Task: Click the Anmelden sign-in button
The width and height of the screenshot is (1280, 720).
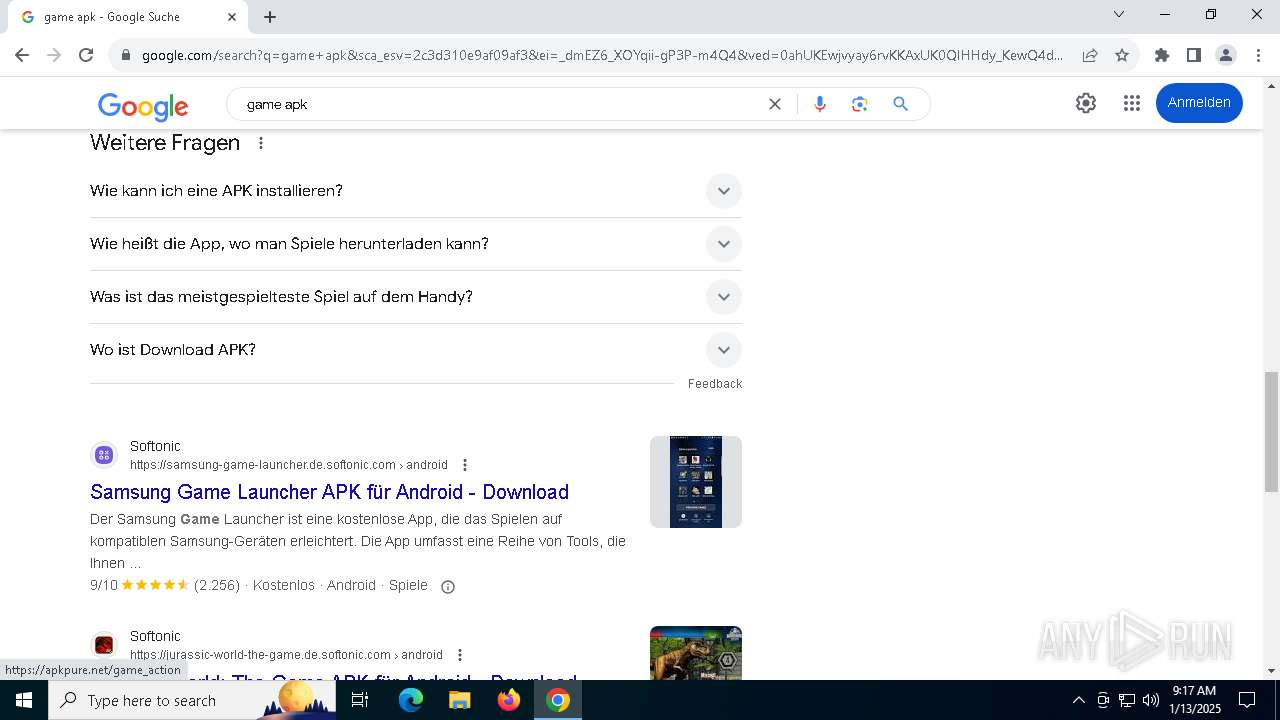Action: (1199, 103)
